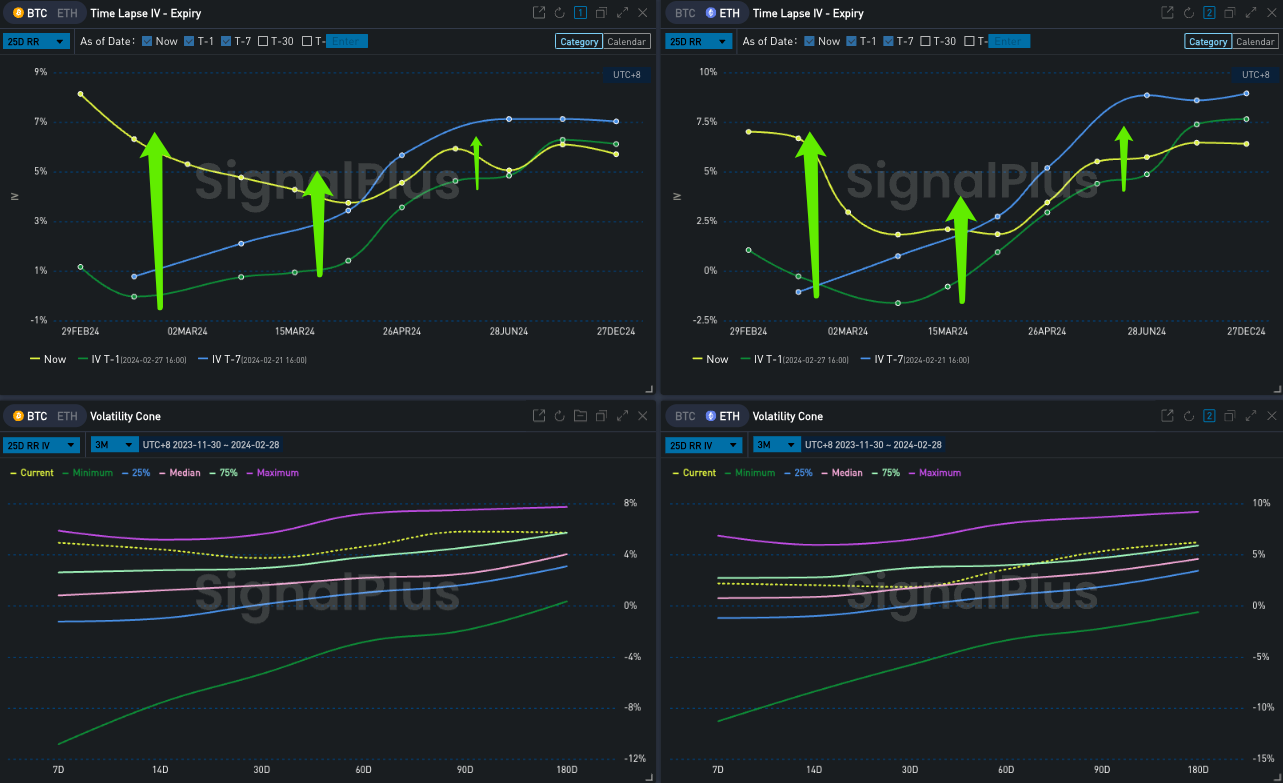
Task: Enable T-30 checkbox in BTC Time Lapse
Action: (x=263, y=41)
